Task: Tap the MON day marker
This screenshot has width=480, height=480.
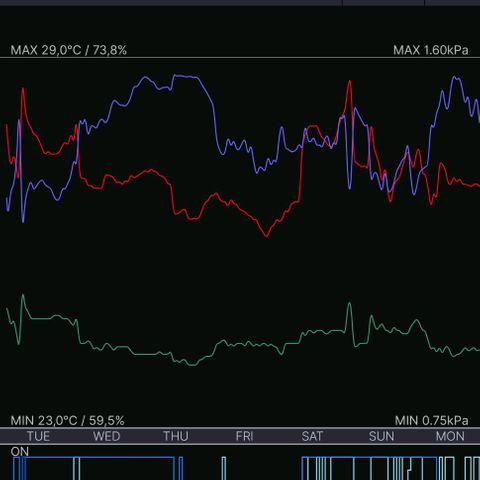Action: click(x=450, y=436)
